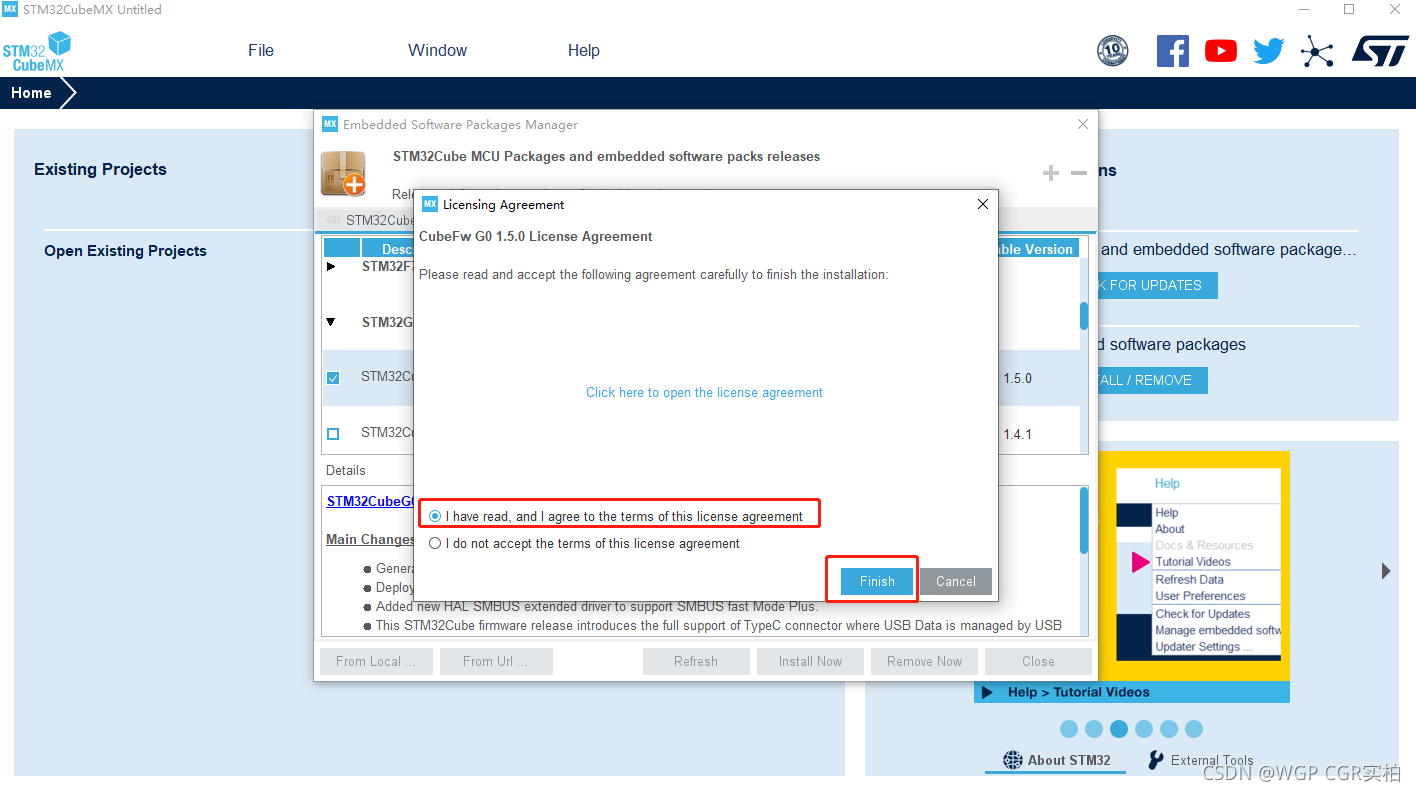The width and height of the screenshot is (1416, 791).
Task: Select the first carousel dot indicator
Action: pyautogui.click(x=1069, y=729)
